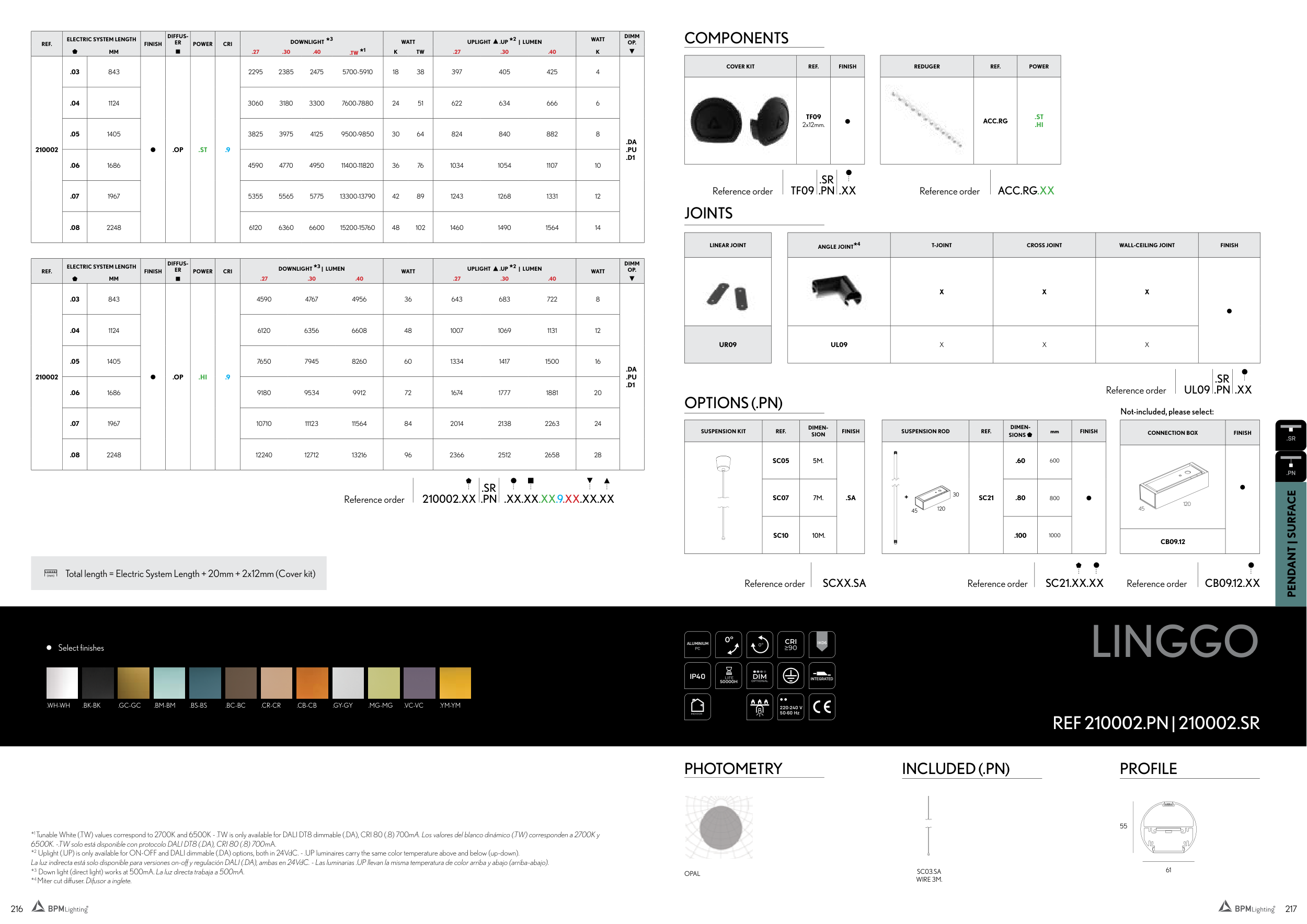Choose the .BS-BS blue finish swatch
The height and width of the screenshot is (924, 1307).
[x=205, y=683]
